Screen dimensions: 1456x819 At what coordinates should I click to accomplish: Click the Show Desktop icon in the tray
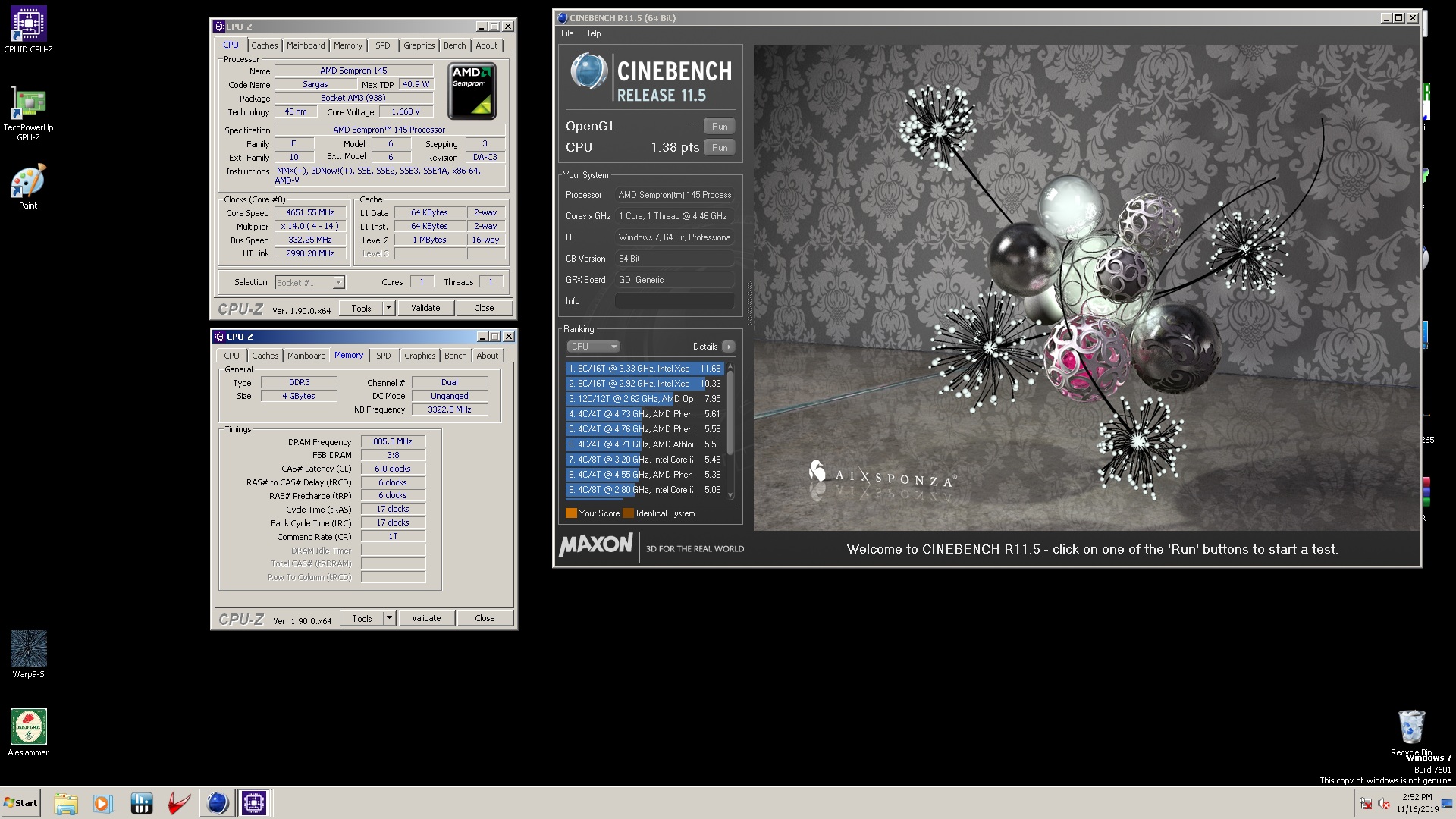1448,803
